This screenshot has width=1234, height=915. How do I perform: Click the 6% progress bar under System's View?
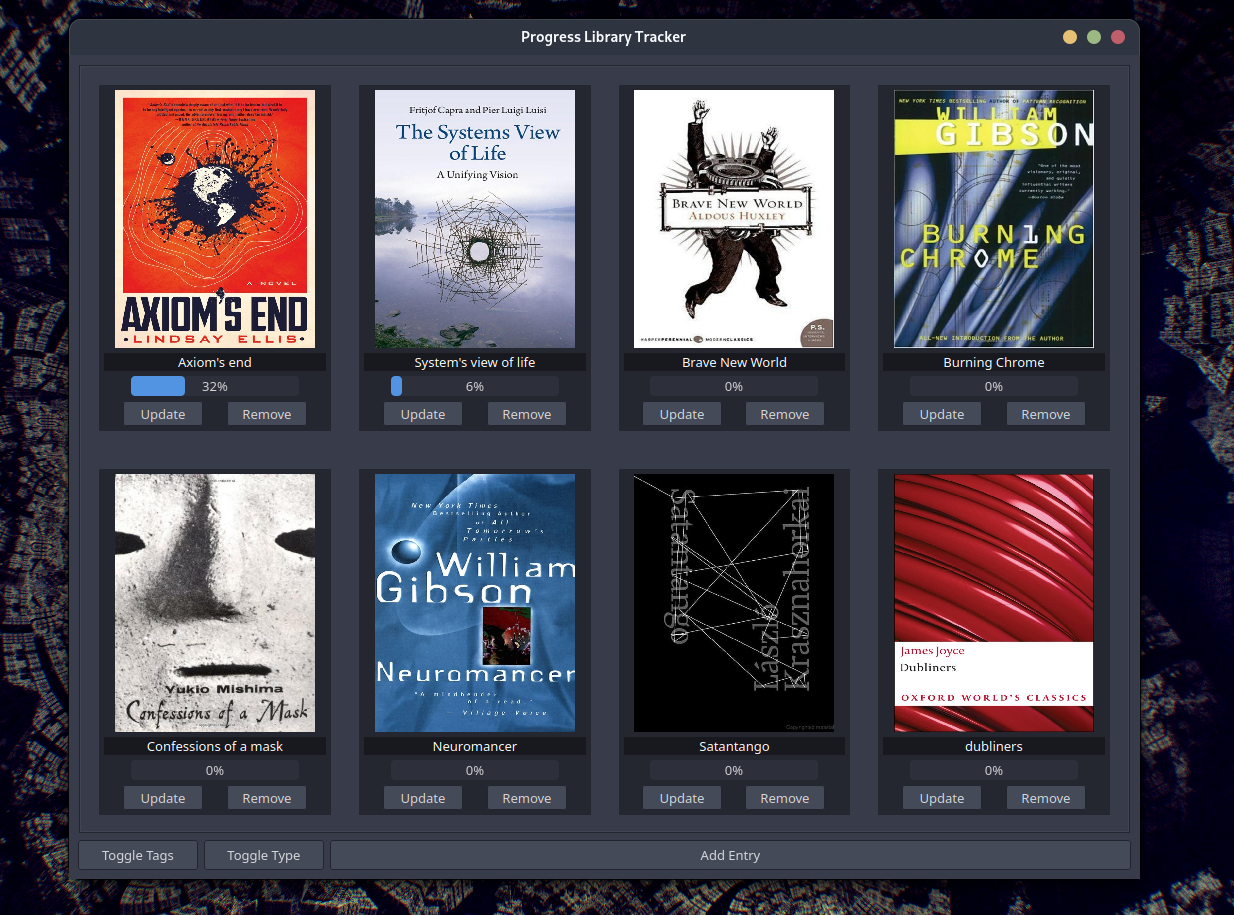(x=474, y=385)
